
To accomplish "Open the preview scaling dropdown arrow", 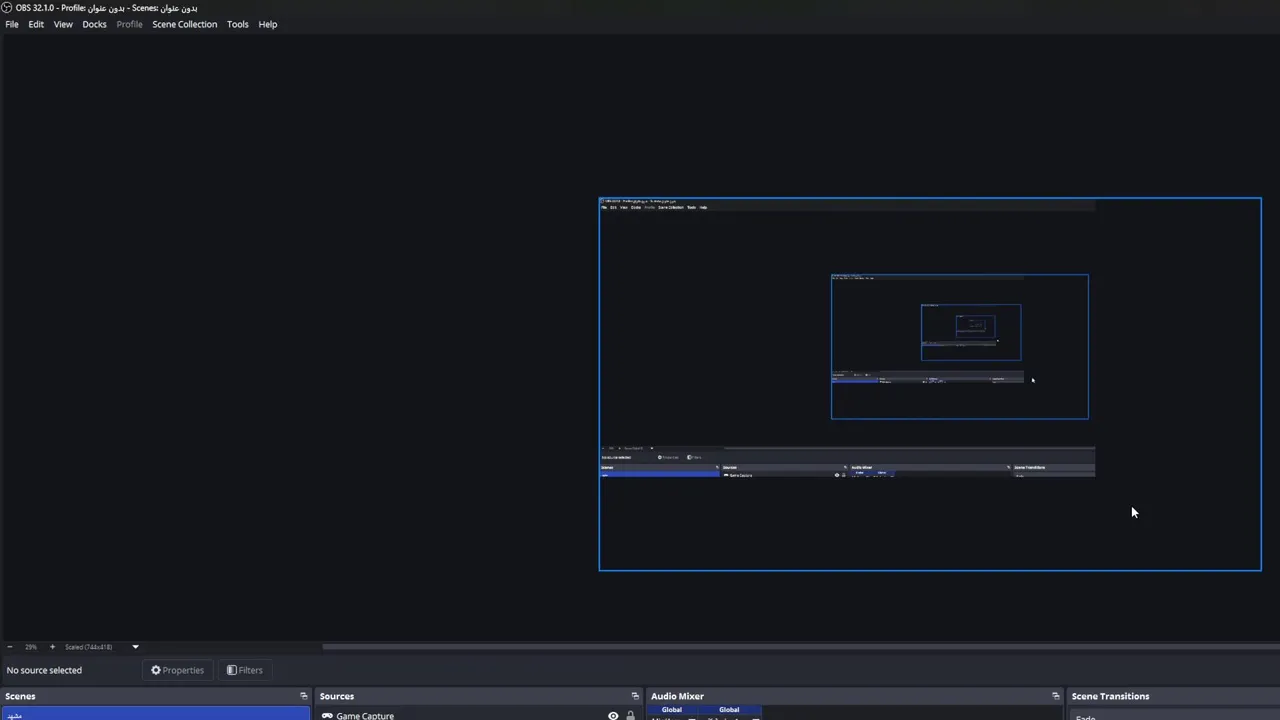I will pos(135,647).
